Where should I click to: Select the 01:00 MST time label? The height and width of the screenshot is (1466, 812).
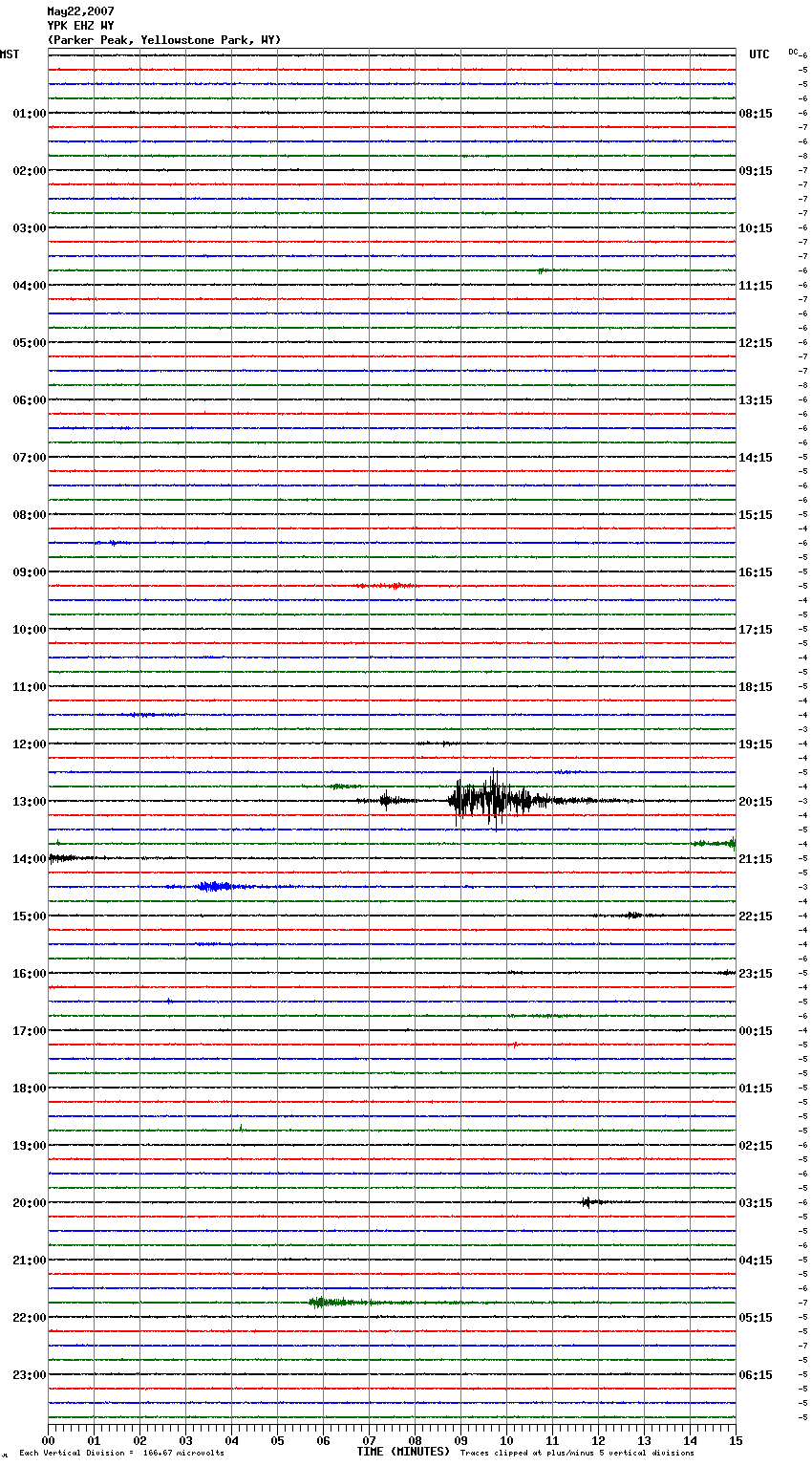[30, 114]
